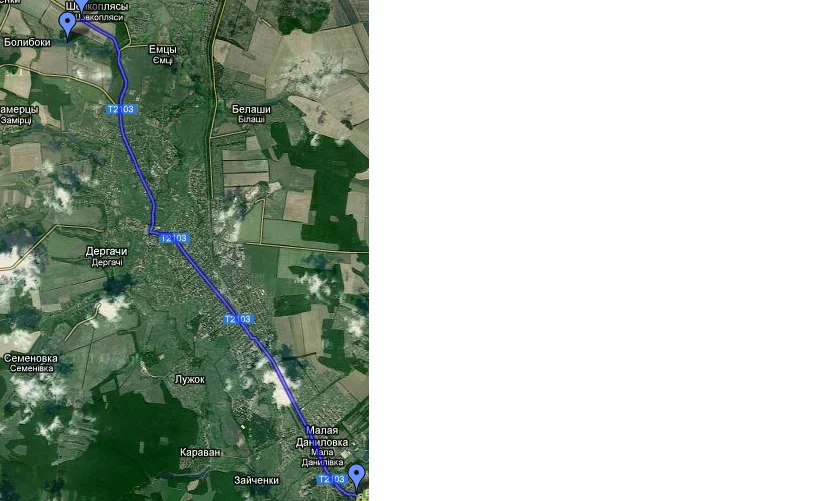Select the Лужок place label
Screen dimensions: 819x501
(190, 379)
